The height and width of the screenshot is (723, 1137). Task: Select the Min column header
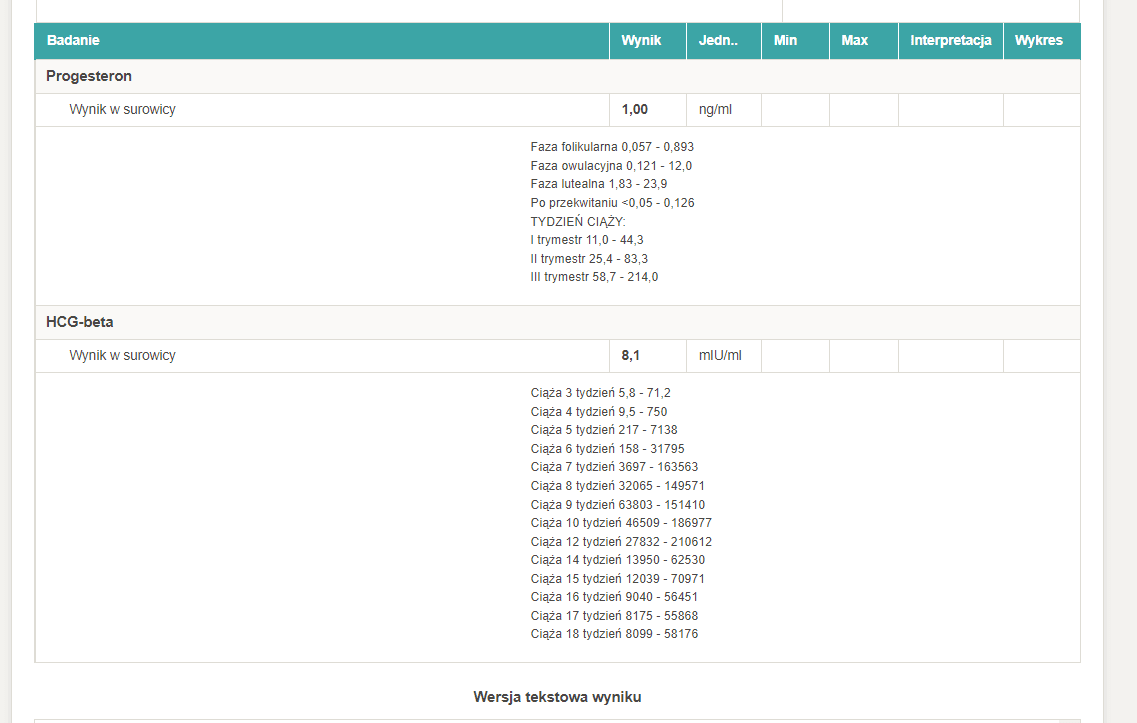(x=786, y=41)
